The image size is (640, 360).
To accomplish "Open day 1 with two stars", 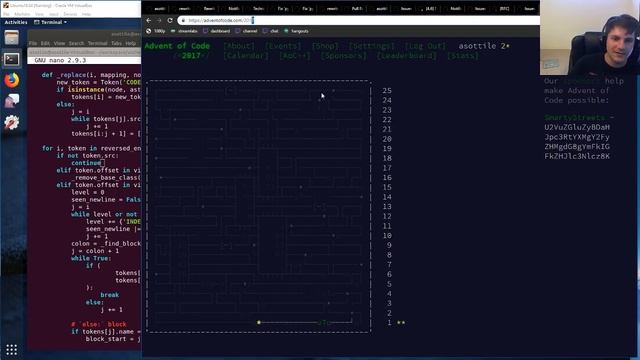I will tap(396, 322).
